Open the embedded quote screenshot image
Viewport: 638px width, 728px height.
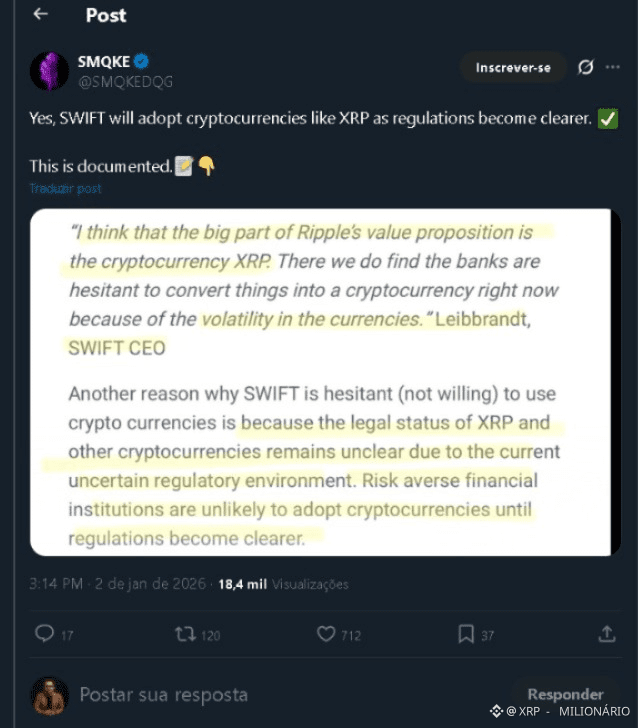[x=318, y=381]
